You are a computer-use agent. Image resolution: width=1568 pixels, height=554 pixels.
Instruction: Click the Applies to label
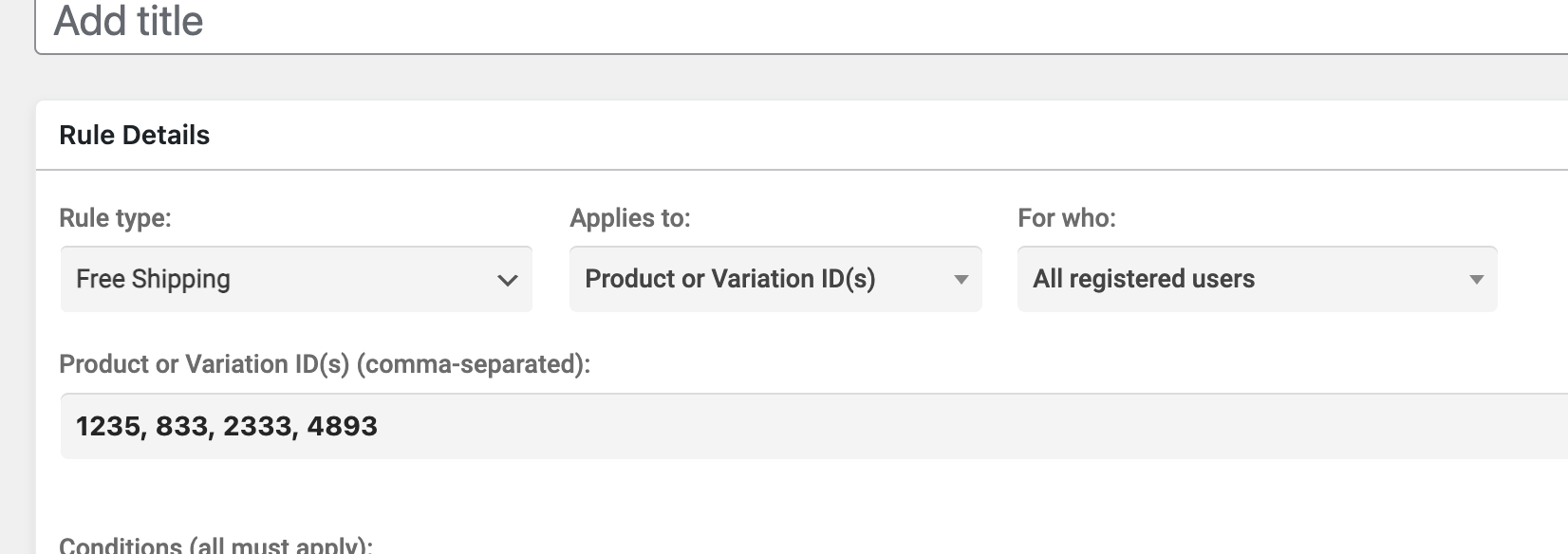coord(630,218)
